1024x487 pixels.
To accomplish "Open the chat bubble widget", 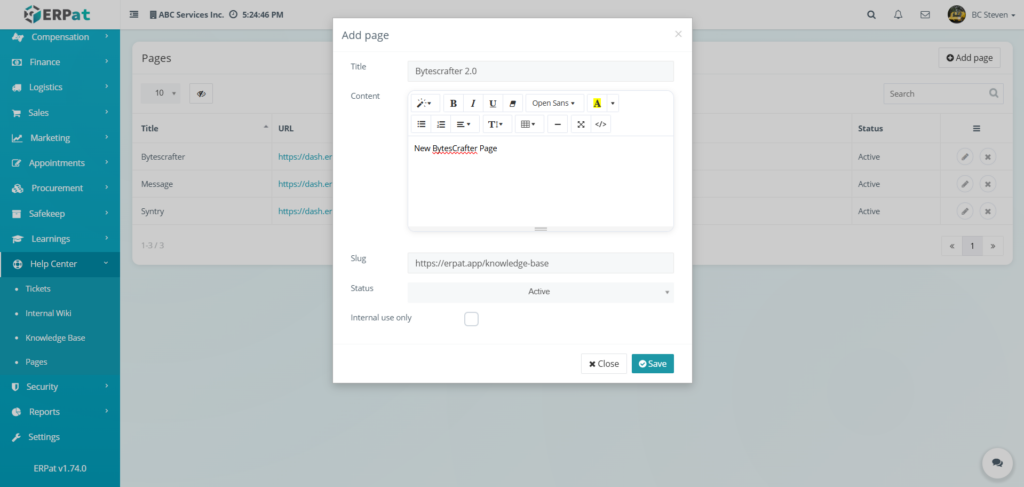I will (x=997, y=462).
